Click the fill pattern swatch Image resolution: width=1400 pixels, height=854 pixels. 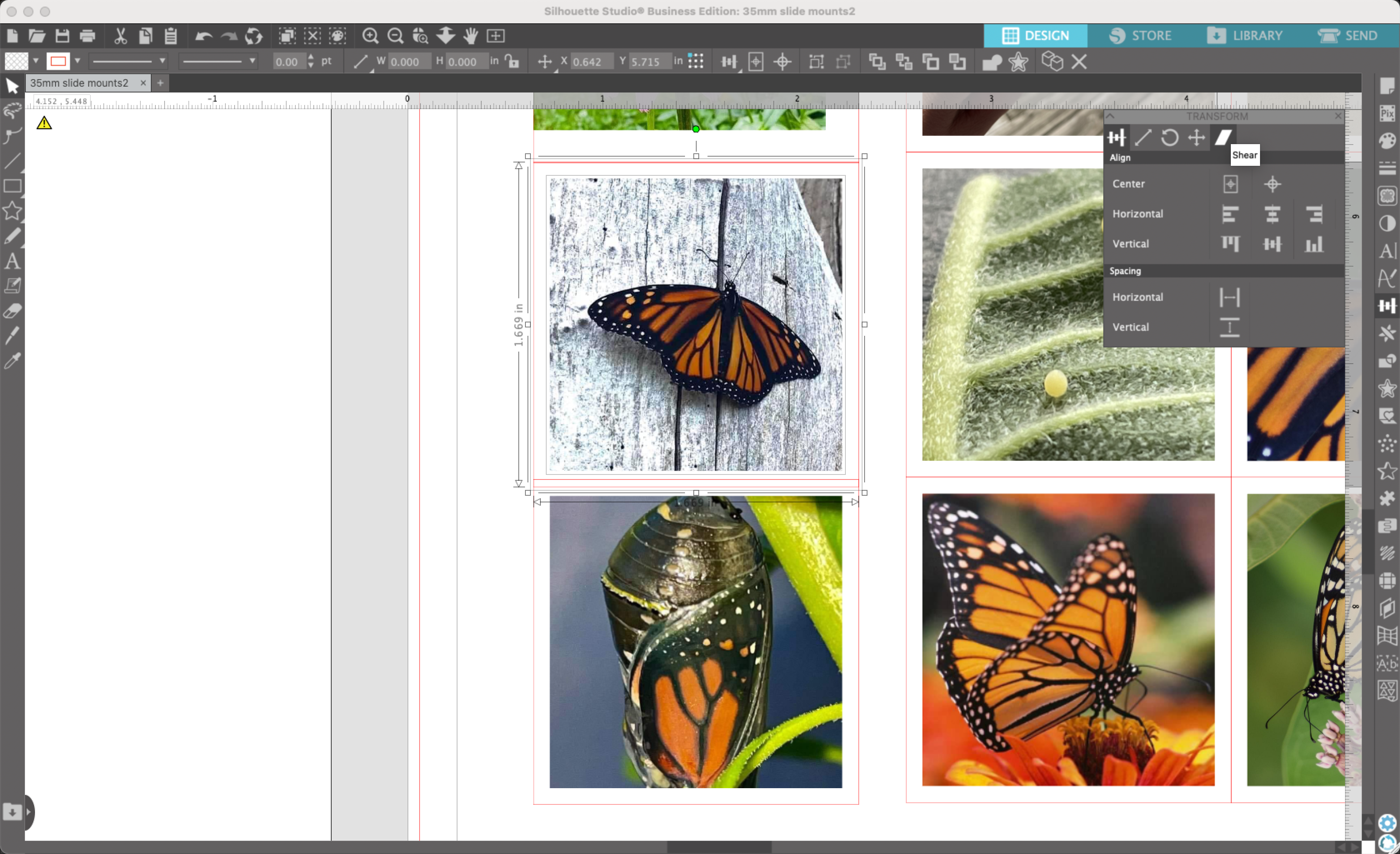pyautogui.click(x=17, y=61)
